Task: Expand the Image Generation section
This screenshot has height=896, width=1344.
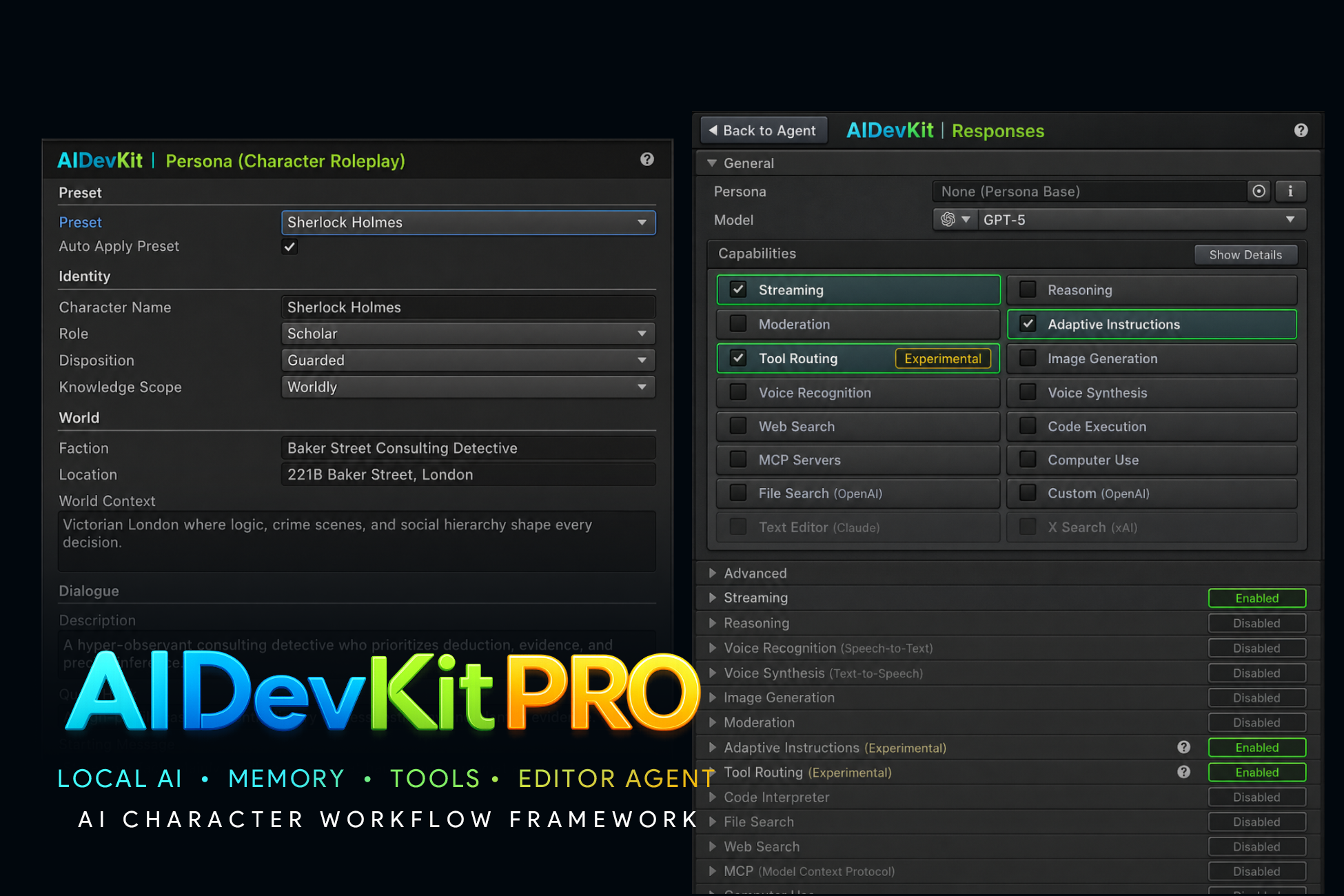Action: point(713,698)
